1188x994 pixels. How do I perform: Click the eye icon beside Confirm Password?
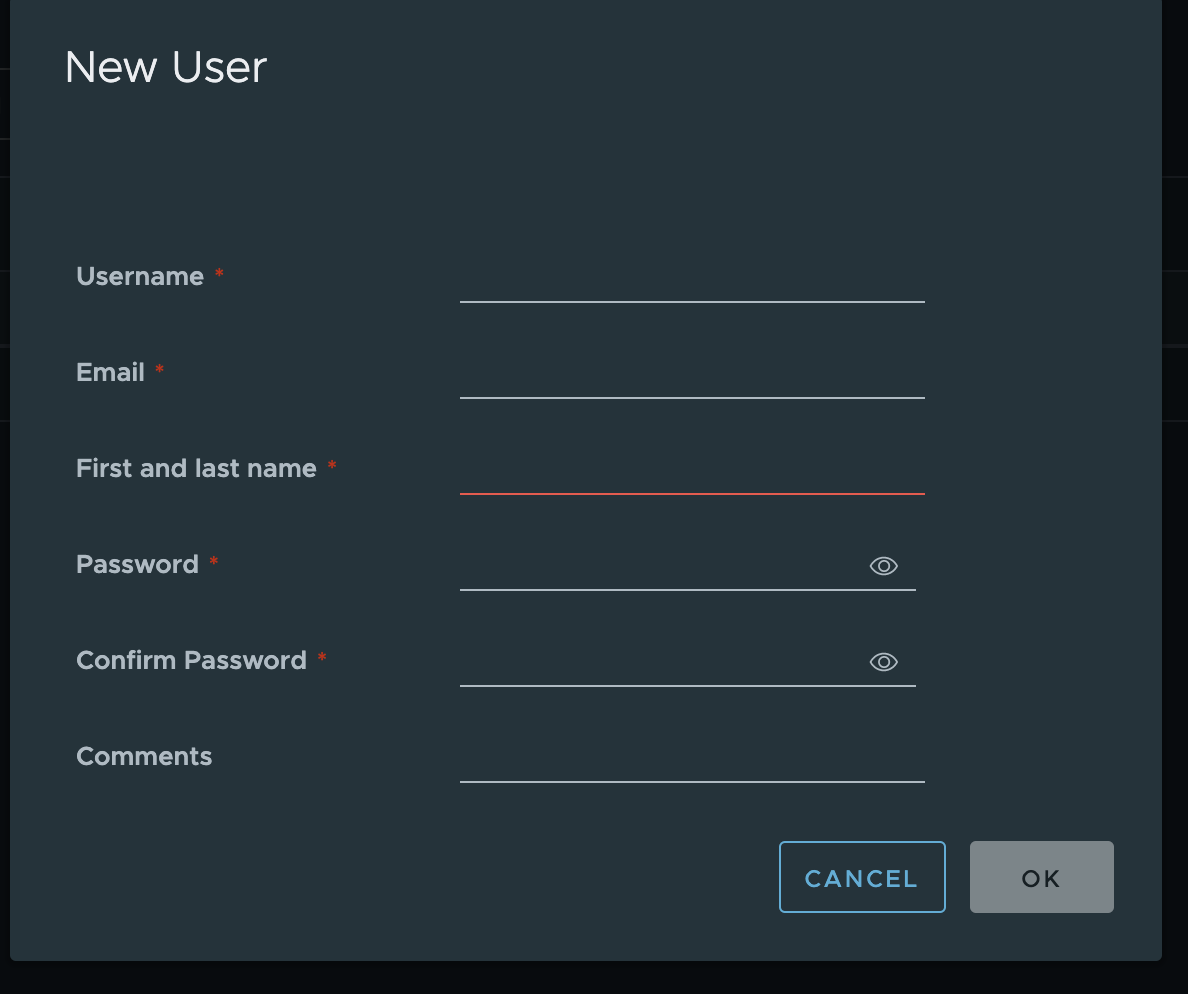pos(884,662)
